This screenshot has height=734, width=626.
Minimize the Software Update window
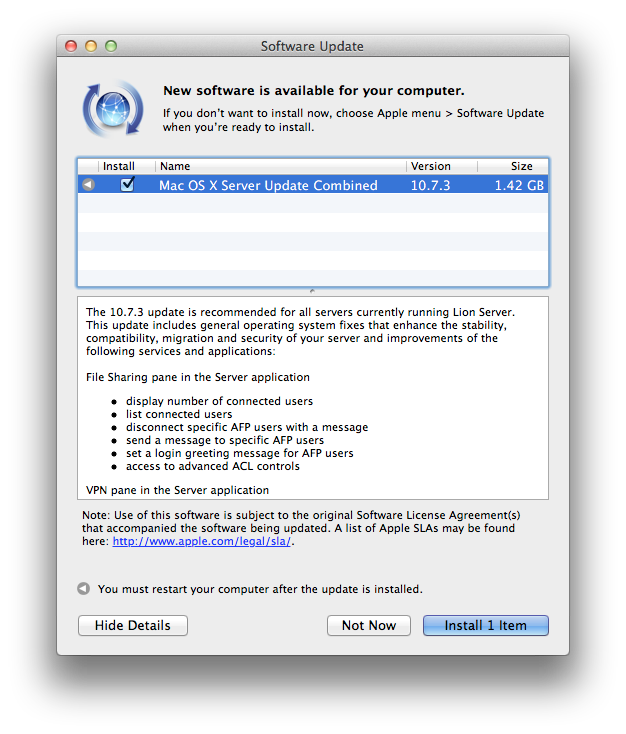[x=91, y=46]
